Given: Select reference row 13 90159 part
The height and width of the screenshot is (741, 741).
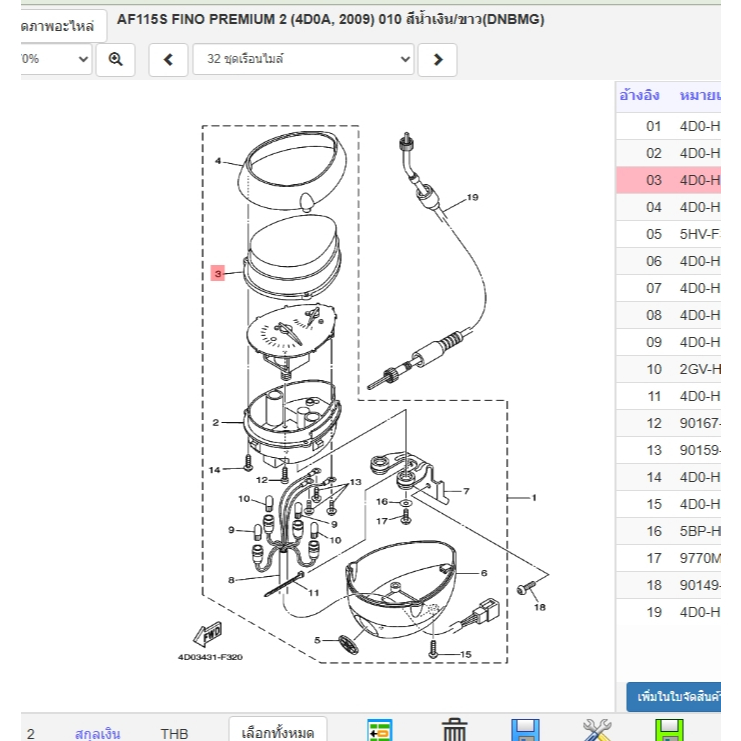Looking at the screenshot, I should [668, 450].
